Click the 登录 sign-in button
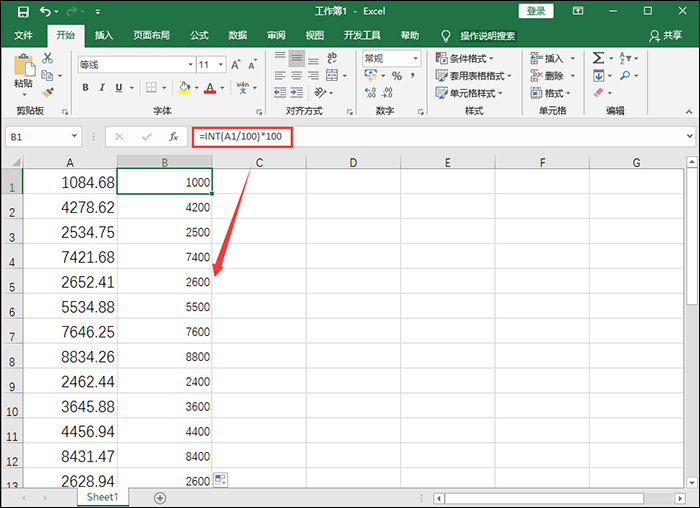Image resolution: width=700 pixels, height=508 pixels. (536, 11)
